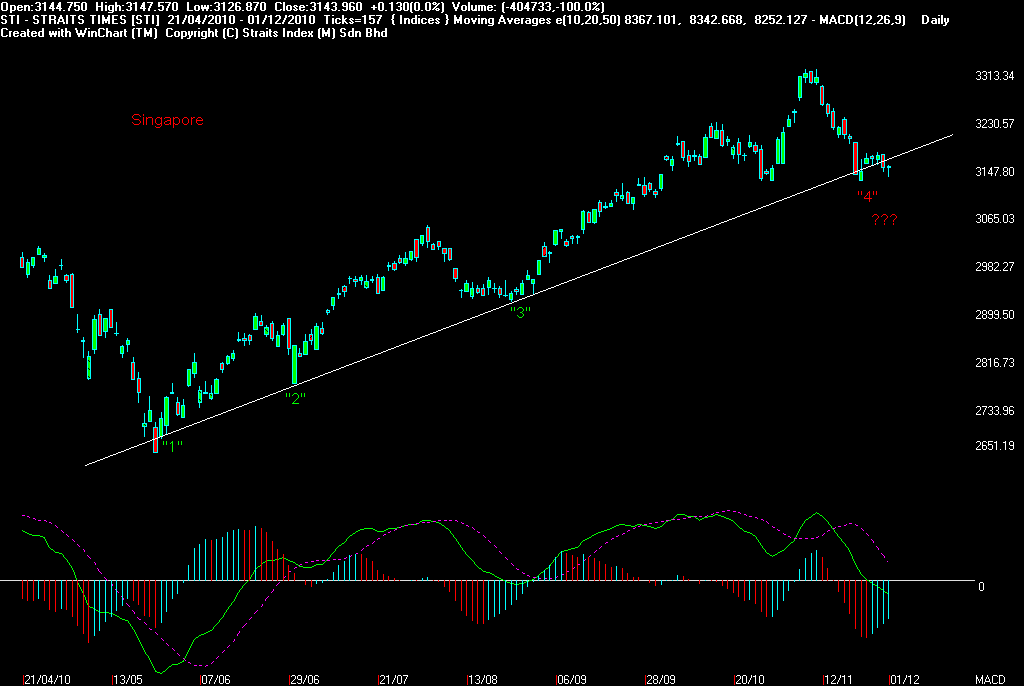The height and width of the screenshot is (686, 1024).
Task: Select the trendline touch point label "3"
Action: click(x=520, y=312)
